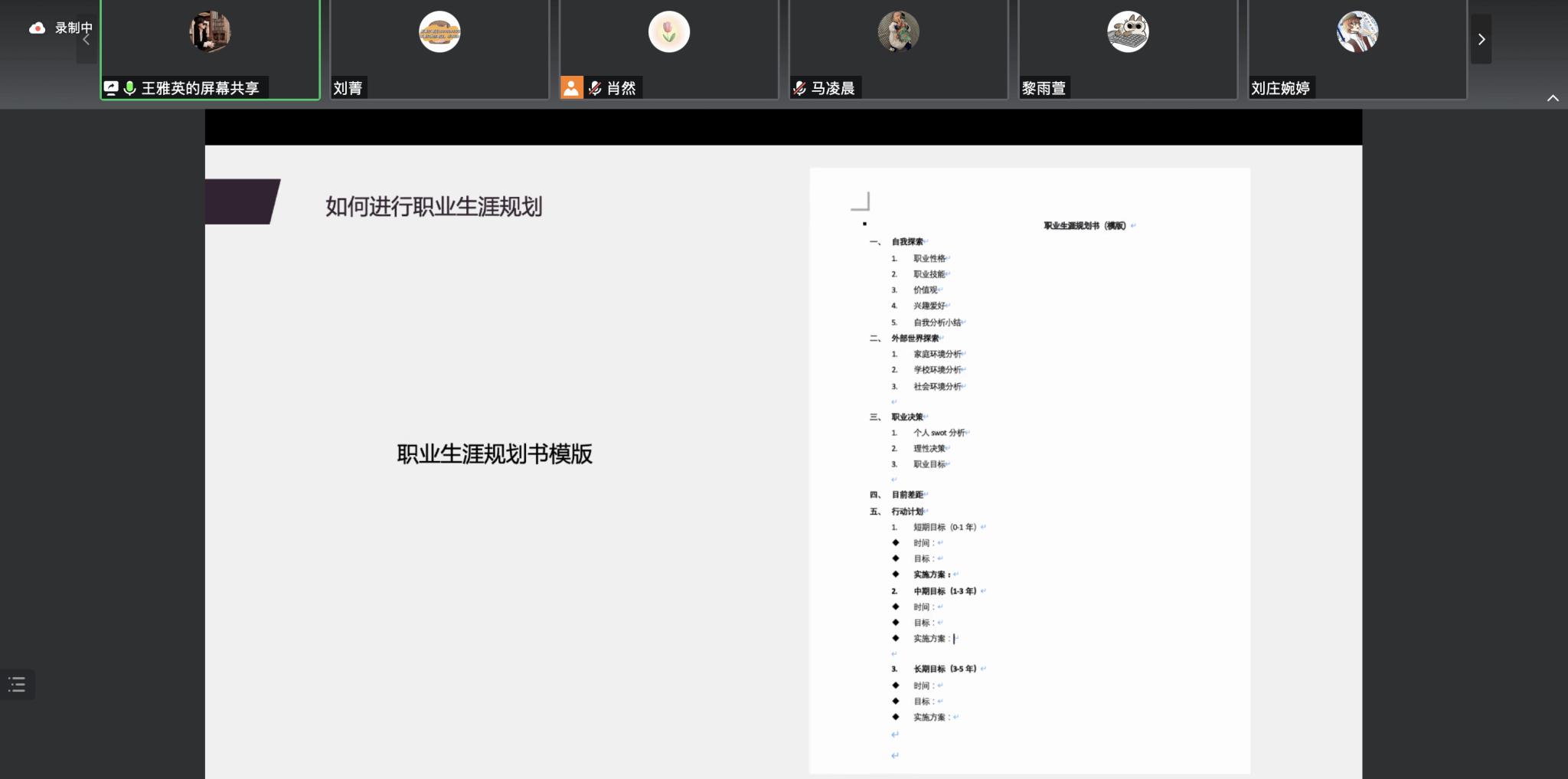The image size is (1568, 779).
Task: Click the 职业生涯规划书模版 heading on the slide
Action: pyautogui.click(x=495, y=454)
